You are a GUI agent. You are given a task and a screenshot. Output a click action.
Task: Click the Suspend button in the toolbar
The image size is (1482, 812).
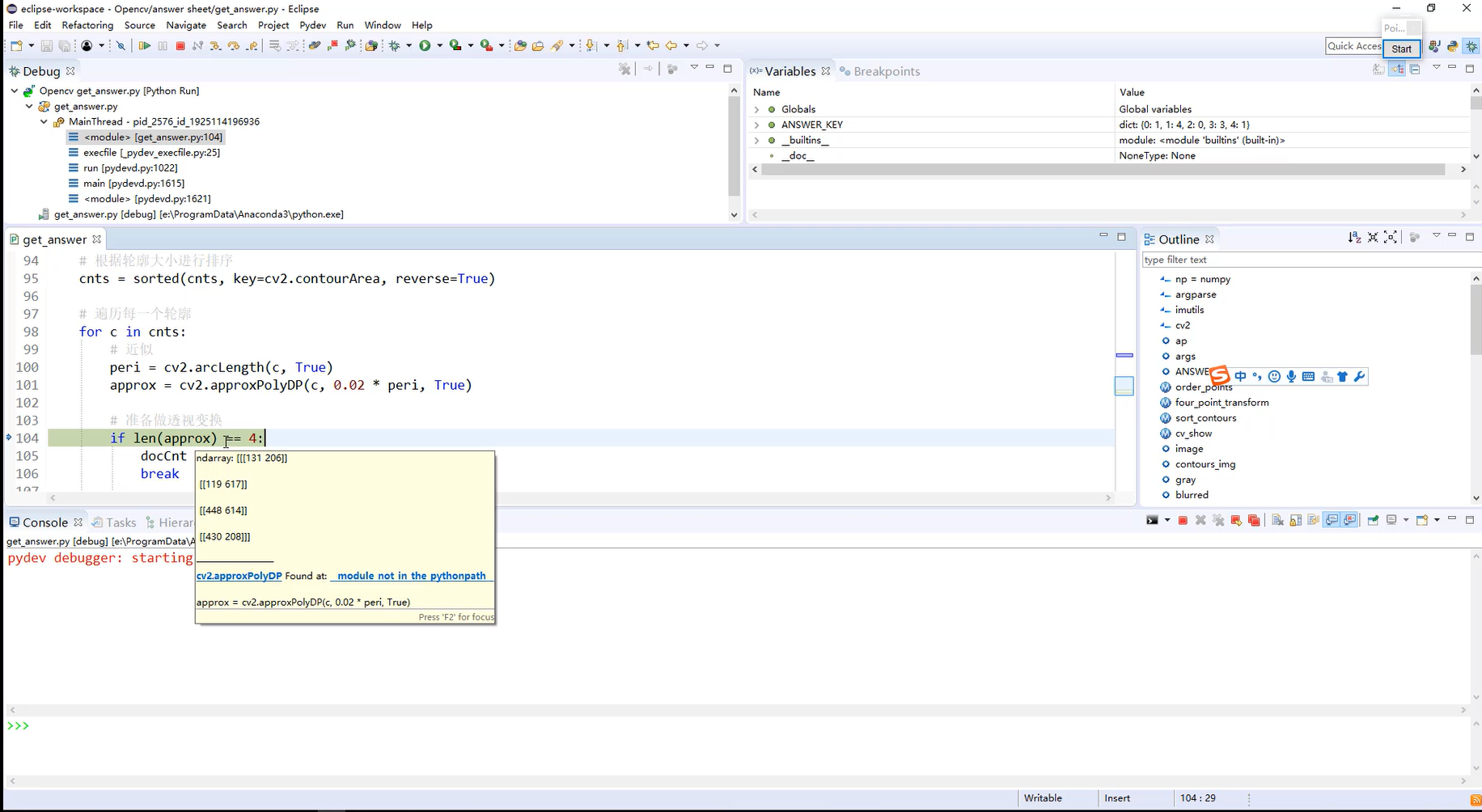(163, 46)
